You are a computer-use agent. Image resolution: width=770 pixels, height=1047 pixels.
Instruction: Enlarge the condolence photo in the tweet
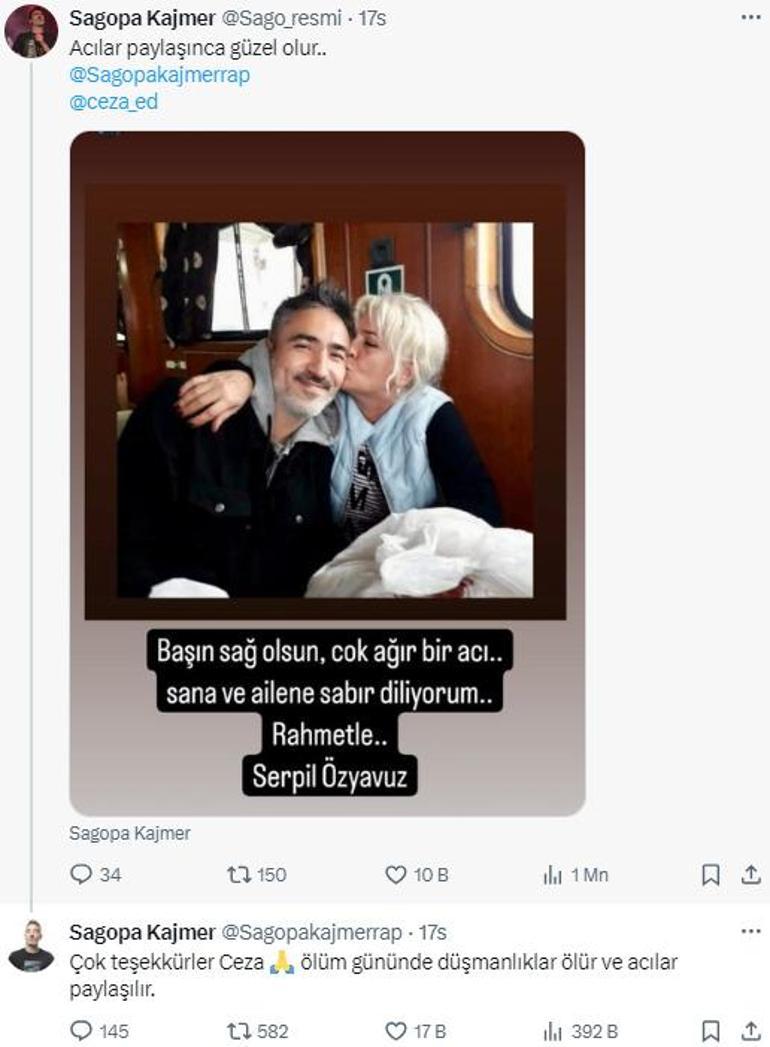(x=326, y=470)
